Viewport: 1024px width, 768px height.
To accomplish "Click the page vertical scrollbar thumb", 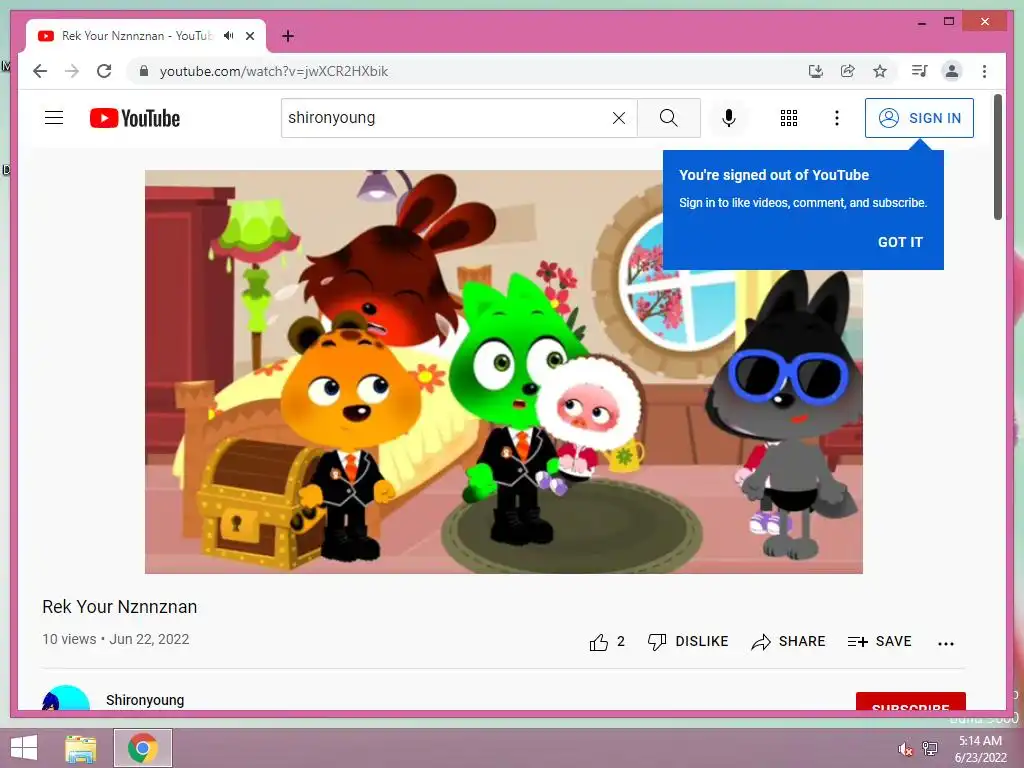I will point(997,157).
